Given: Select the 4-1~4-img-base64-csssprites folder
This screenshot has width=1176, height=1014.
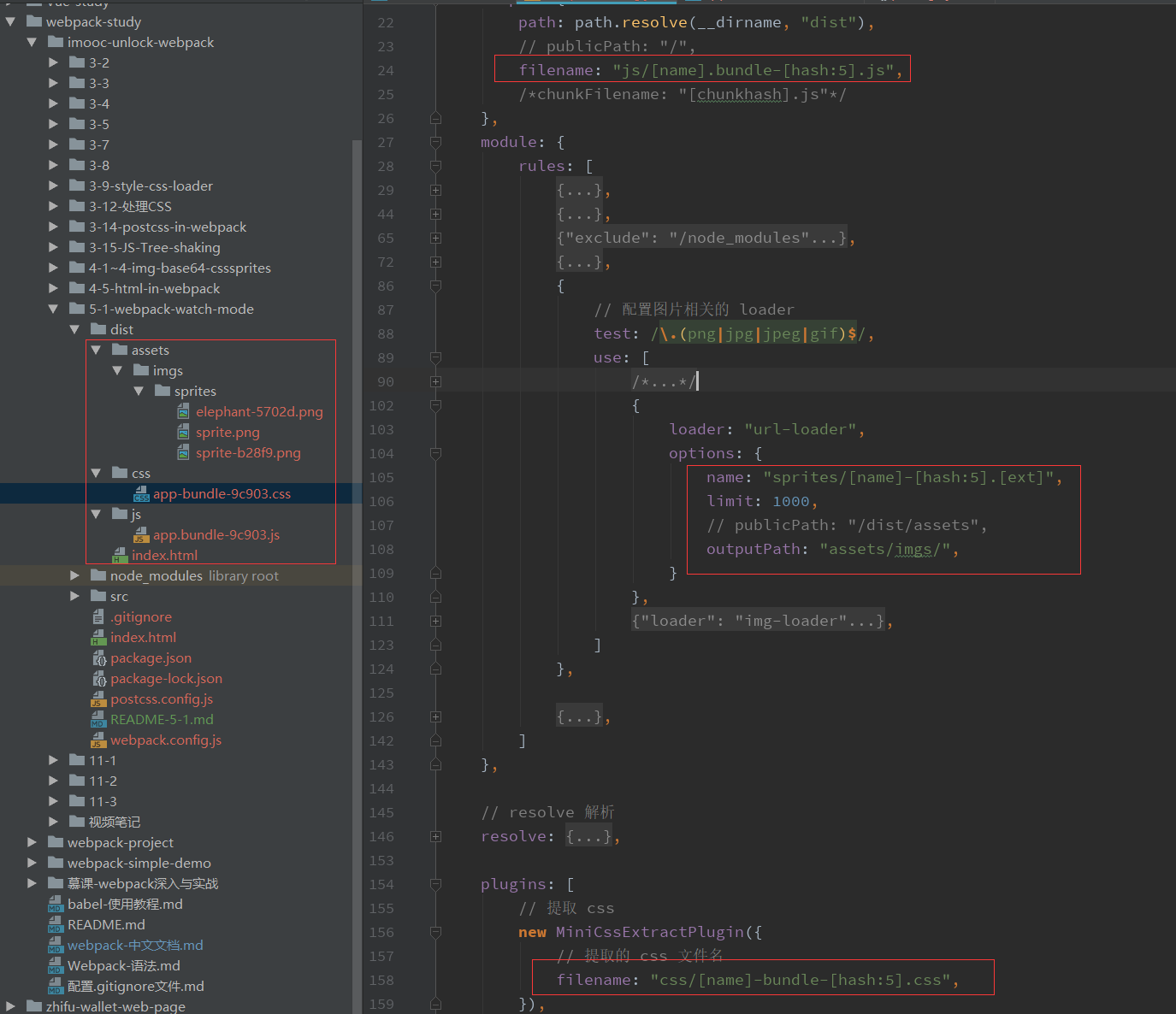Looking at the screenshot, I should pos(180,268).
